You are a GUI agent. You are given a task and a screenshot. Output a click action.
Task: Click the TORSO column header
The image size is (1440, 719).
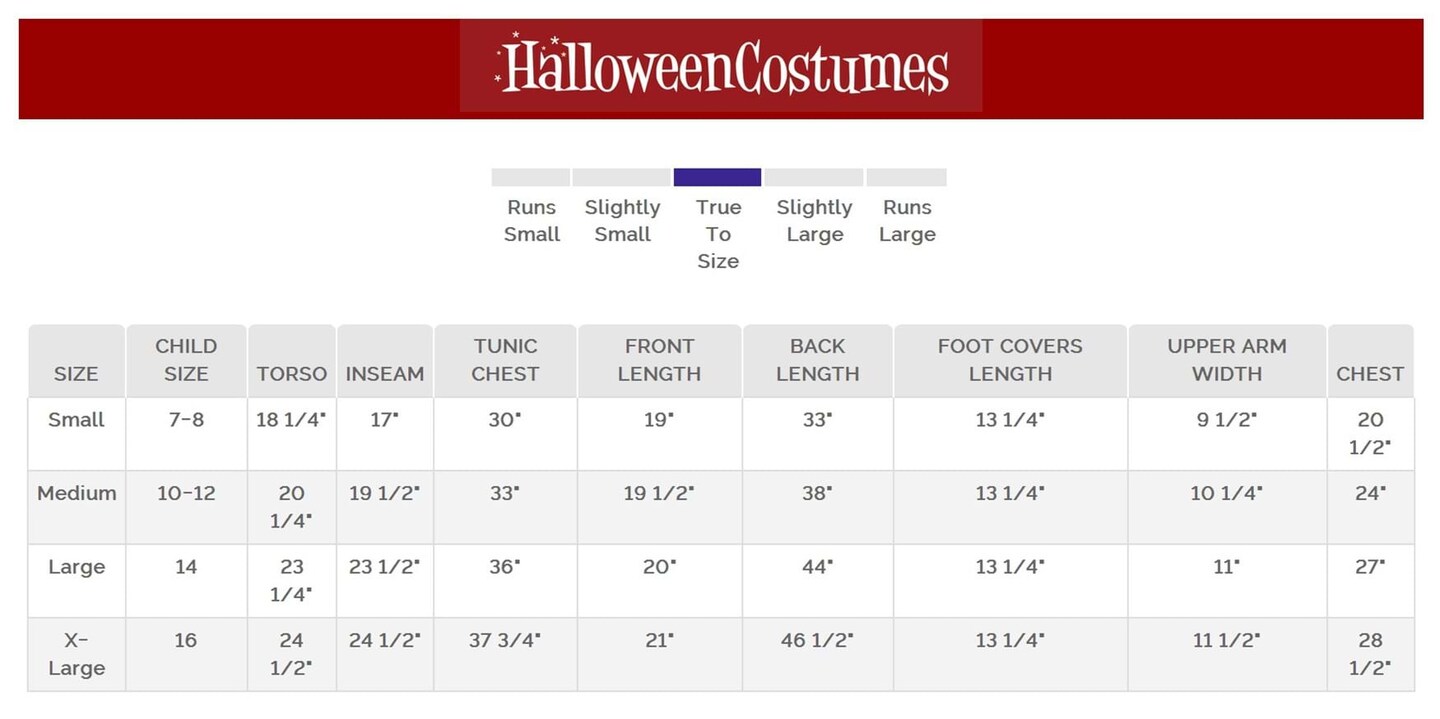[x=291, y=373]
